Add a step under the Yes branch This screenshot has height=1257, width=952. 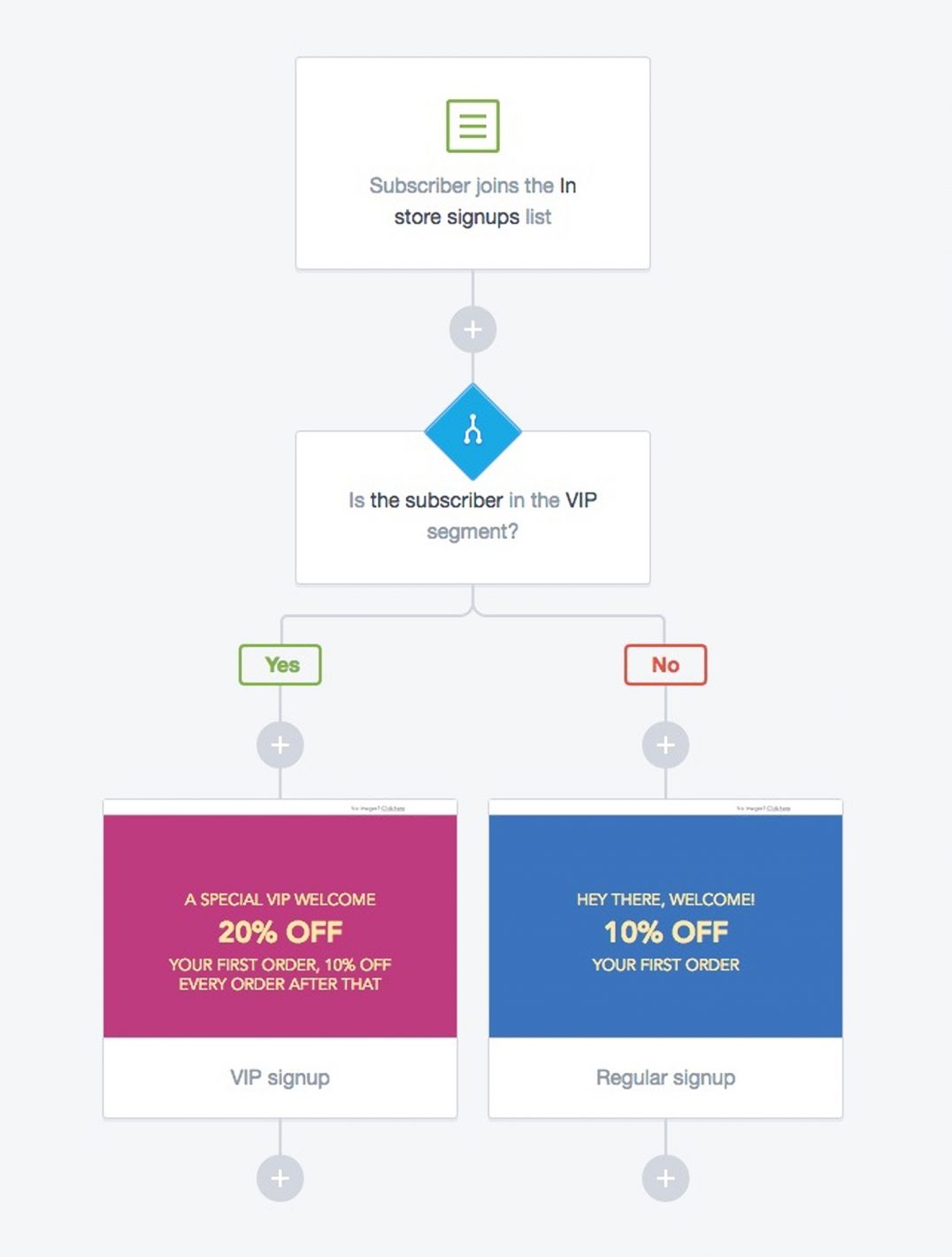280,745
